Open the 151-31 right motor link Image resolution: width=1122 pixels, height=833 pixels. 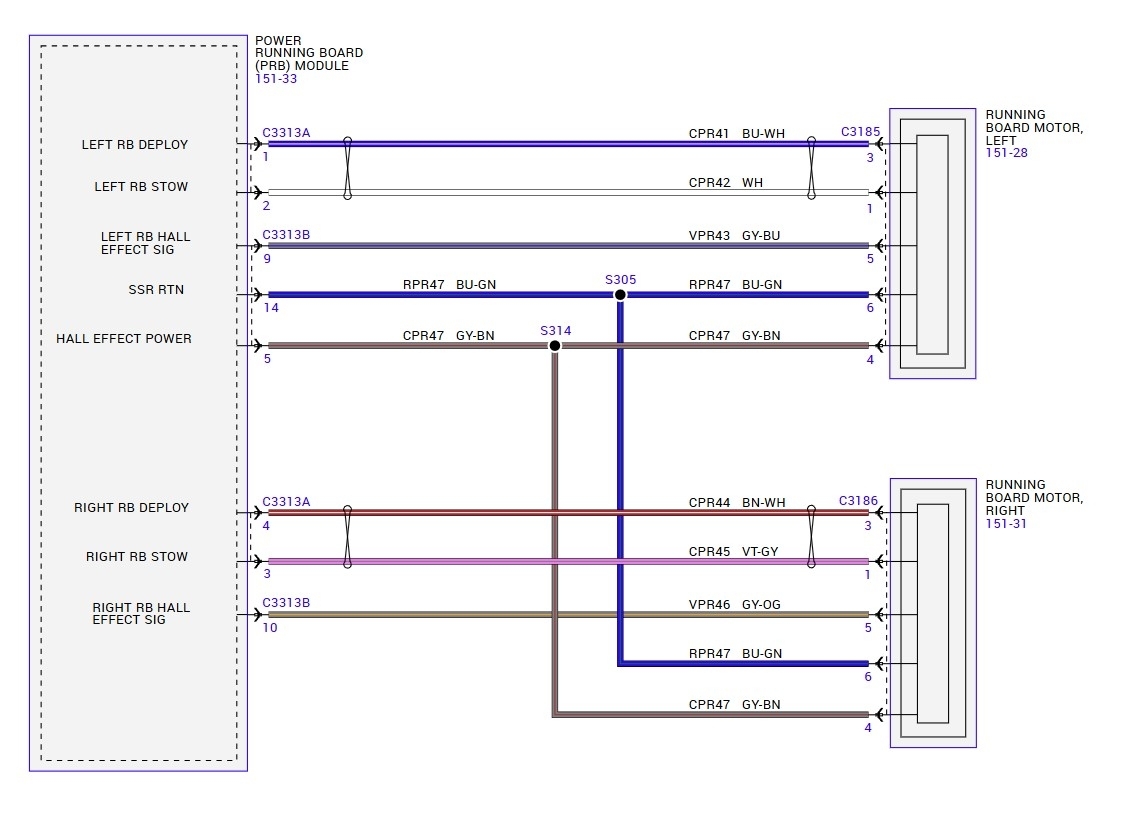[1006, 523]
